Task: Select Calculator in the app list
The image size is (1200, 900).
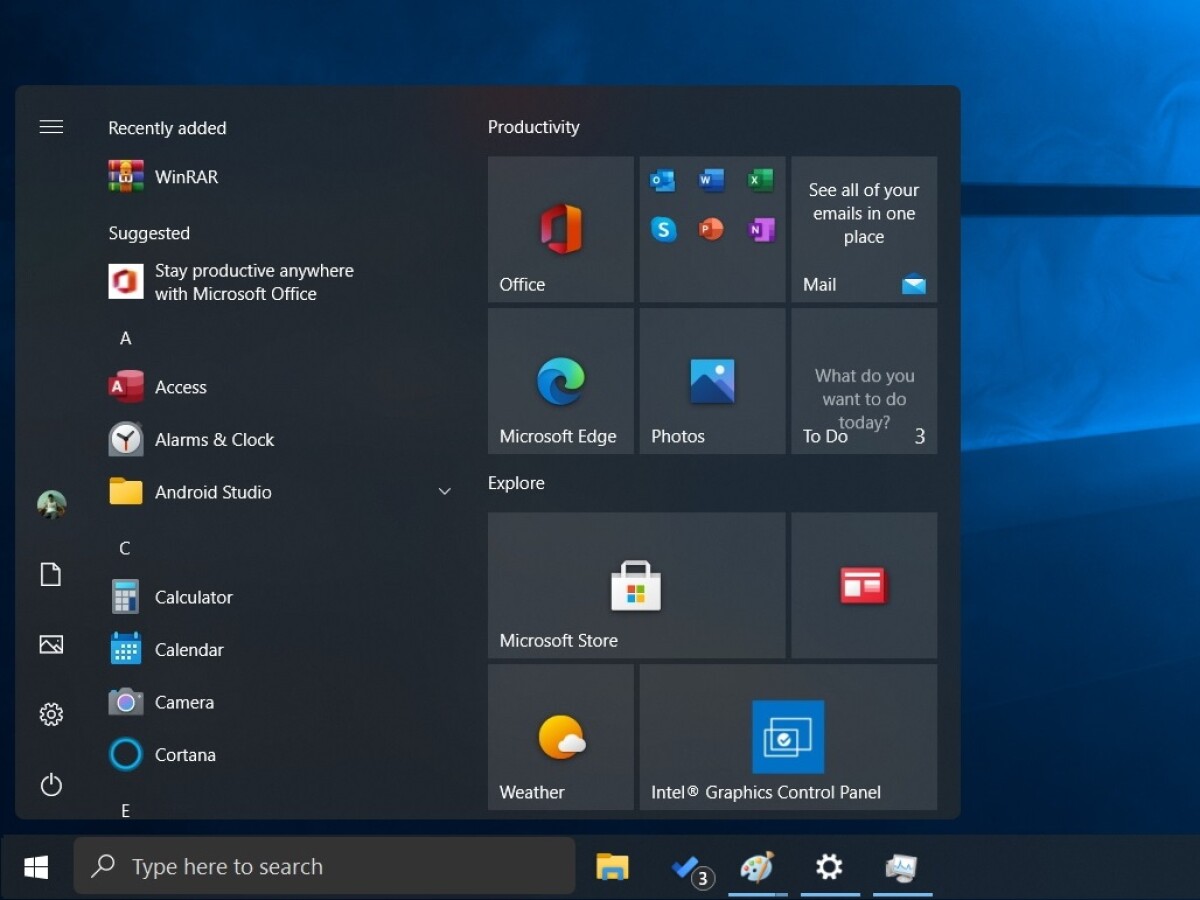Action: click(x=193, y=597)
